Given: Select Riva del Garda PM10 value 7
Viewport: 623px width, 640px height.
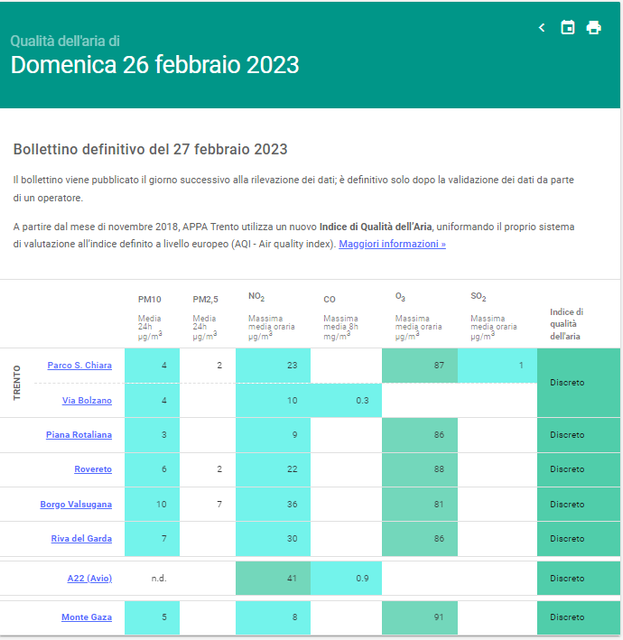Looking at the screenshot, I should [x=152, y=538].
